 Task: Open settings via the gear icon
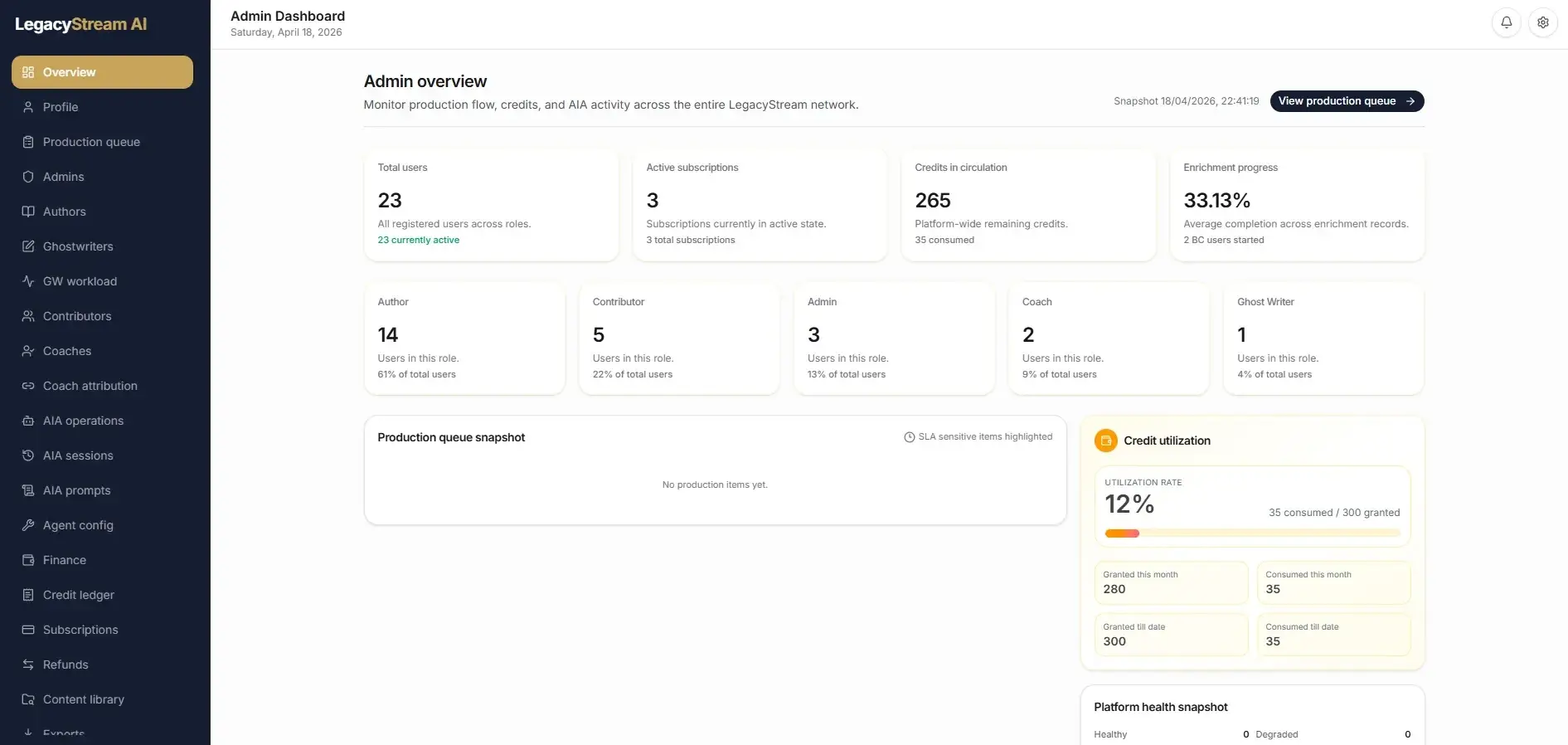(1542, 23)
